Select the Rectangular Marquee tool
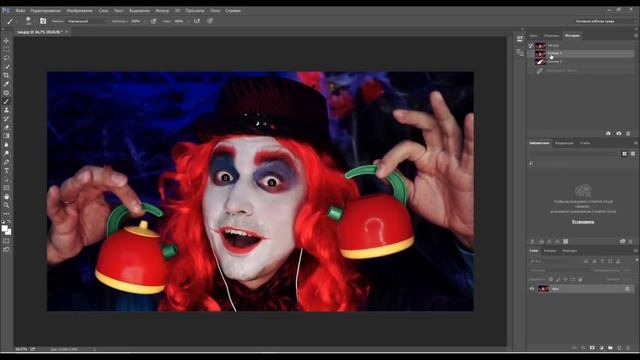The height and width of the screenshot is (360, 640). click(6, 49)
